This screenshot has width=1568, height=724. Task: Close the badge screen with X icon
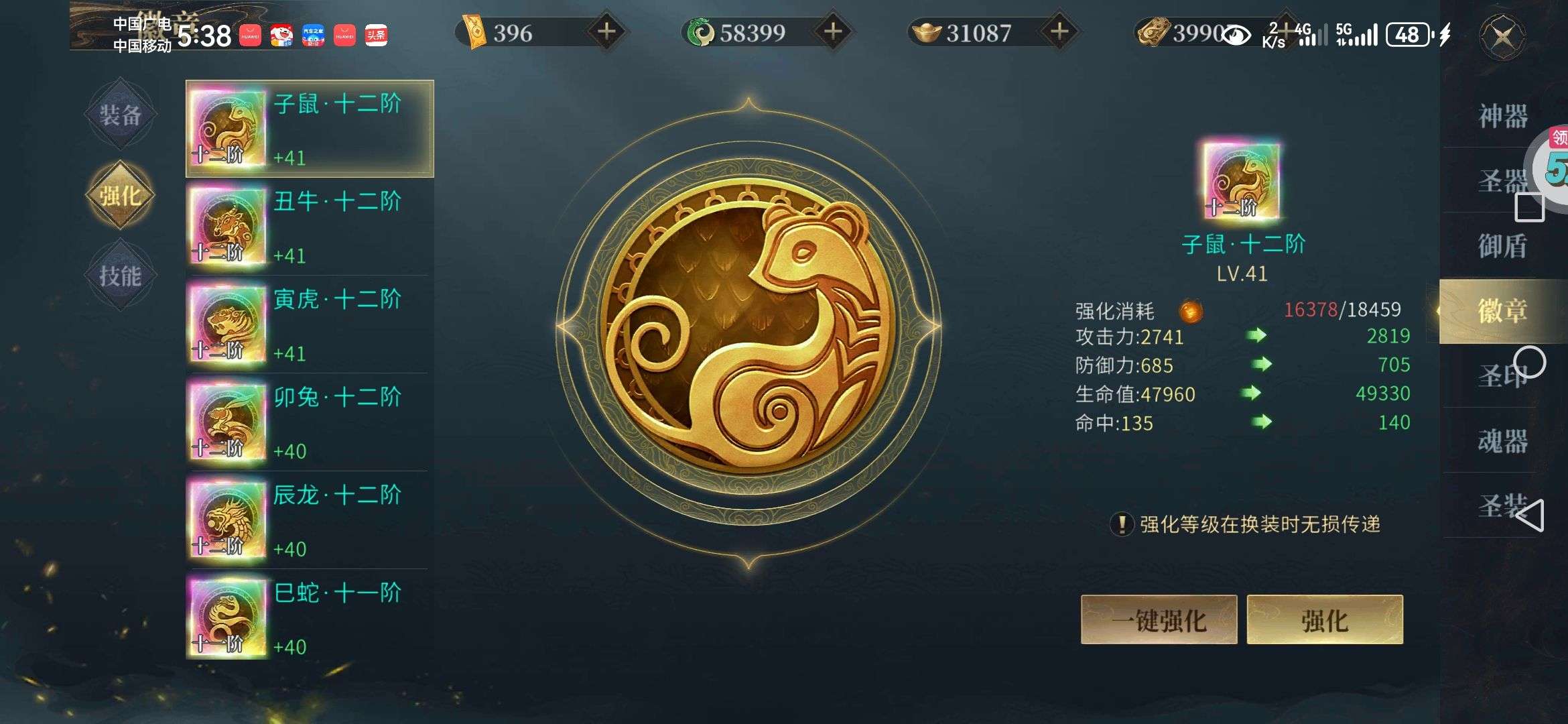click(x=1503, y=36)
